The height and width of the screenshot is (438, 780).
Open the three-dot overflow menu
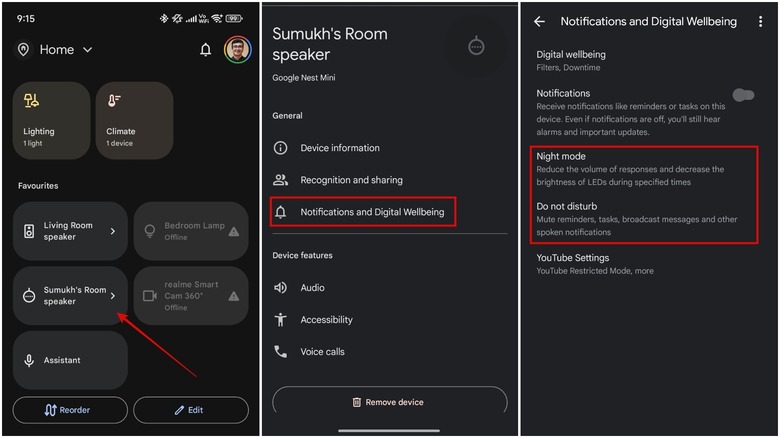click(x=760, y=21)
